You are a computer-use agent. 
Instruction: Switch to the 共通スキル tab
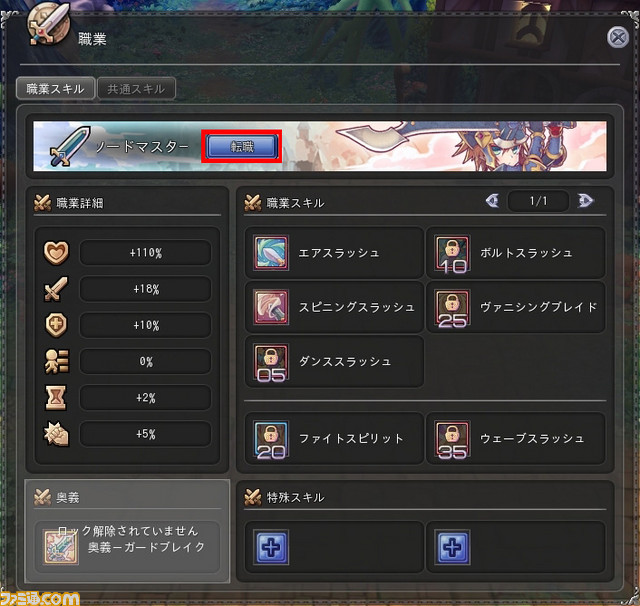[136, 89]
